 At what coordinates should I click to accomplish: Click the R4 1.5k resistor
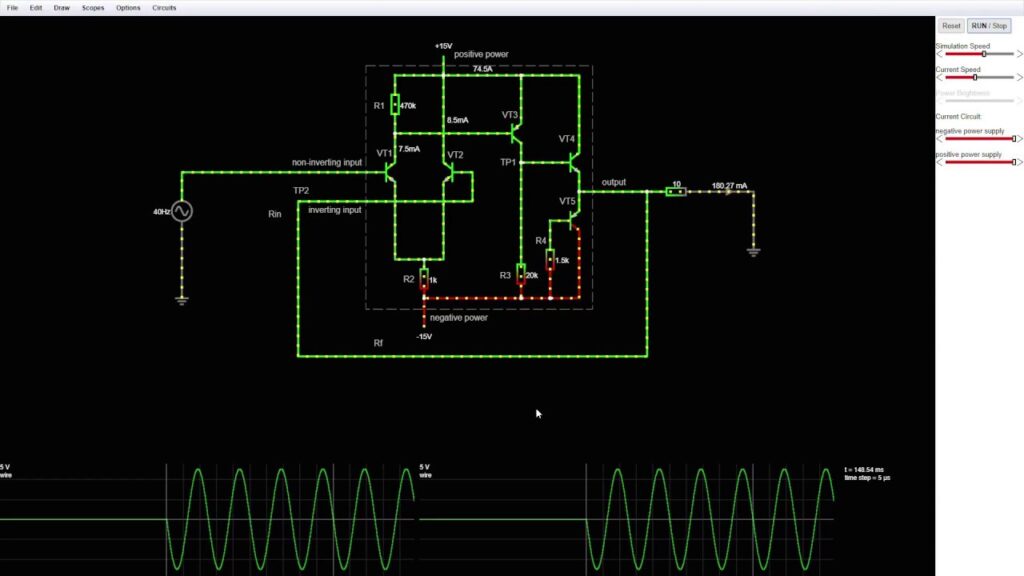[x=550, y=260]
